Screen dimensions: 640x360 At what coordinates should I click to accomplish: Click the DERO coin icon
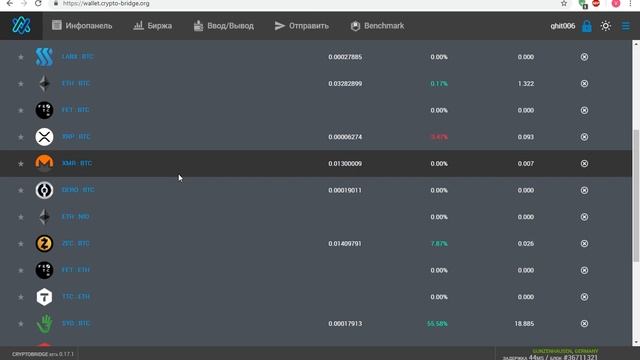[44, 190]
